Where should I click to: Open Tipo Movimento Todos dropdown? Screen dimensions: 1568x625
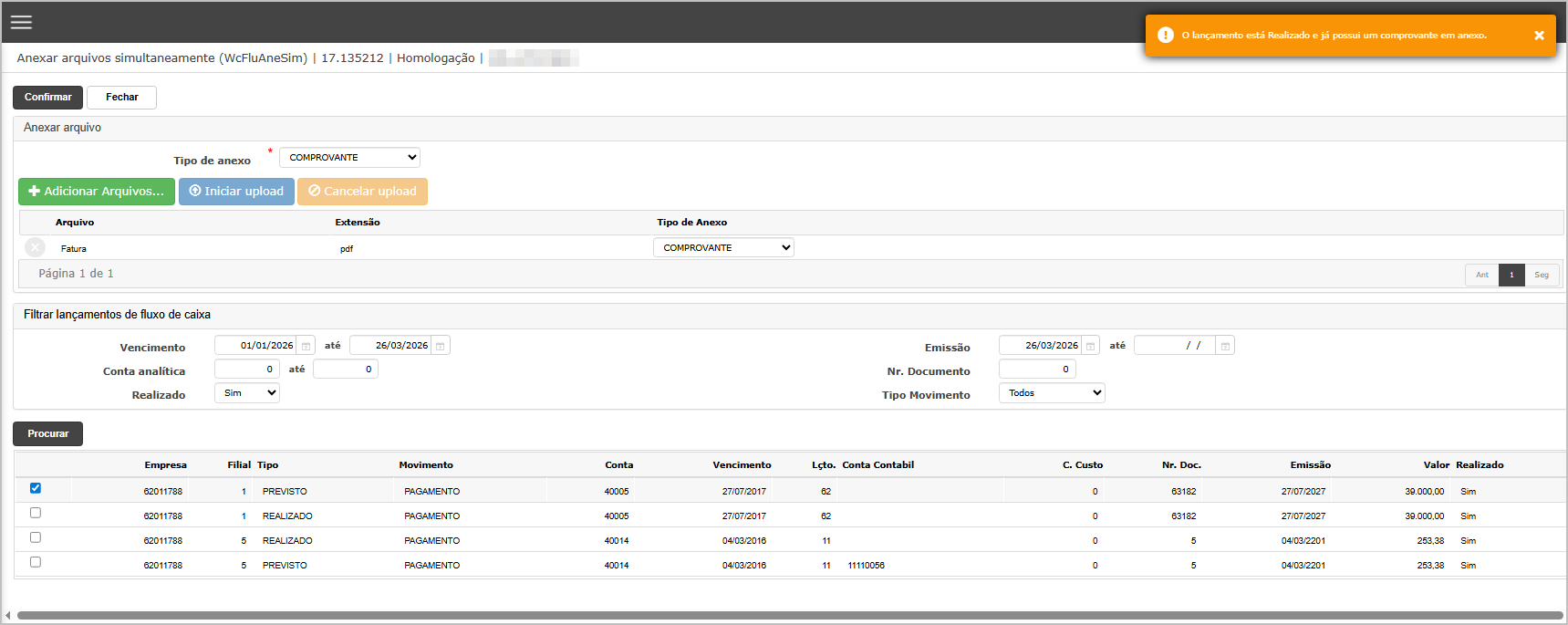[1052, 393]
